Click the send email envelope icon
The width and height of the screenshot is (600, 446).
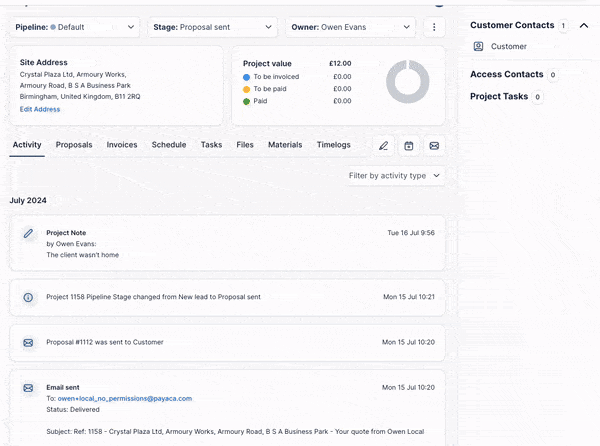434,146
